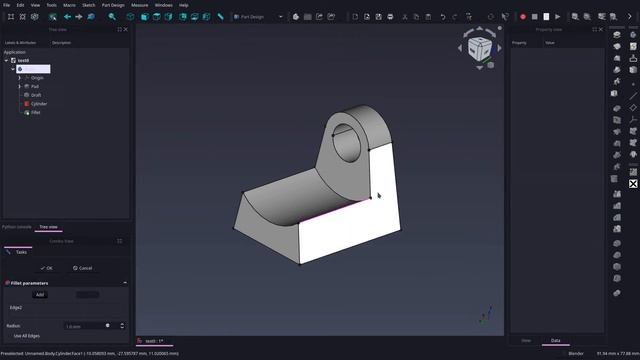Click the OK button in Tasks panel
This screenshot has height=360, width=640.
coord(47,268)
